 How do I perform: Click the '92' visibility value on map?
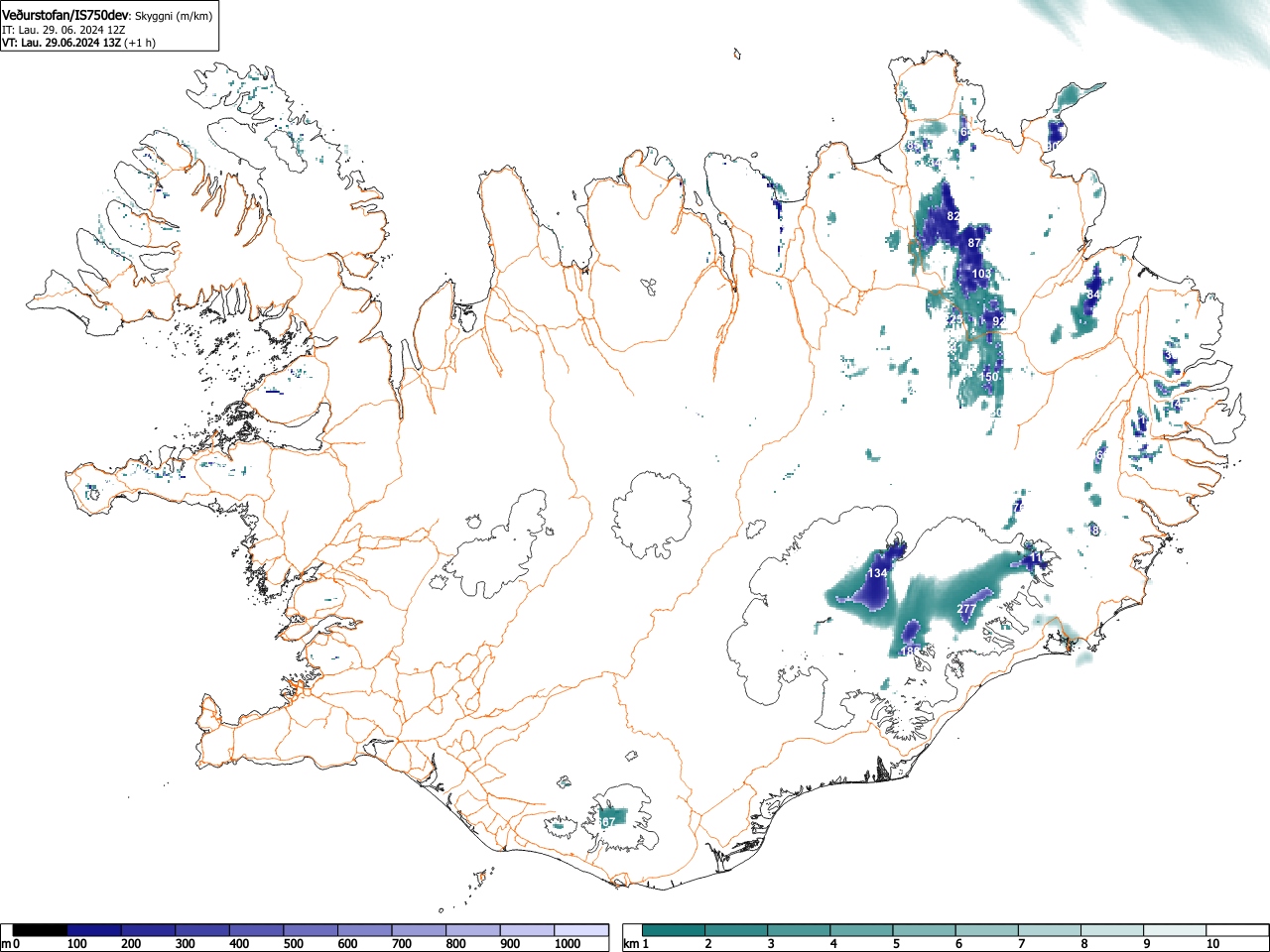(x=998, y=321)
